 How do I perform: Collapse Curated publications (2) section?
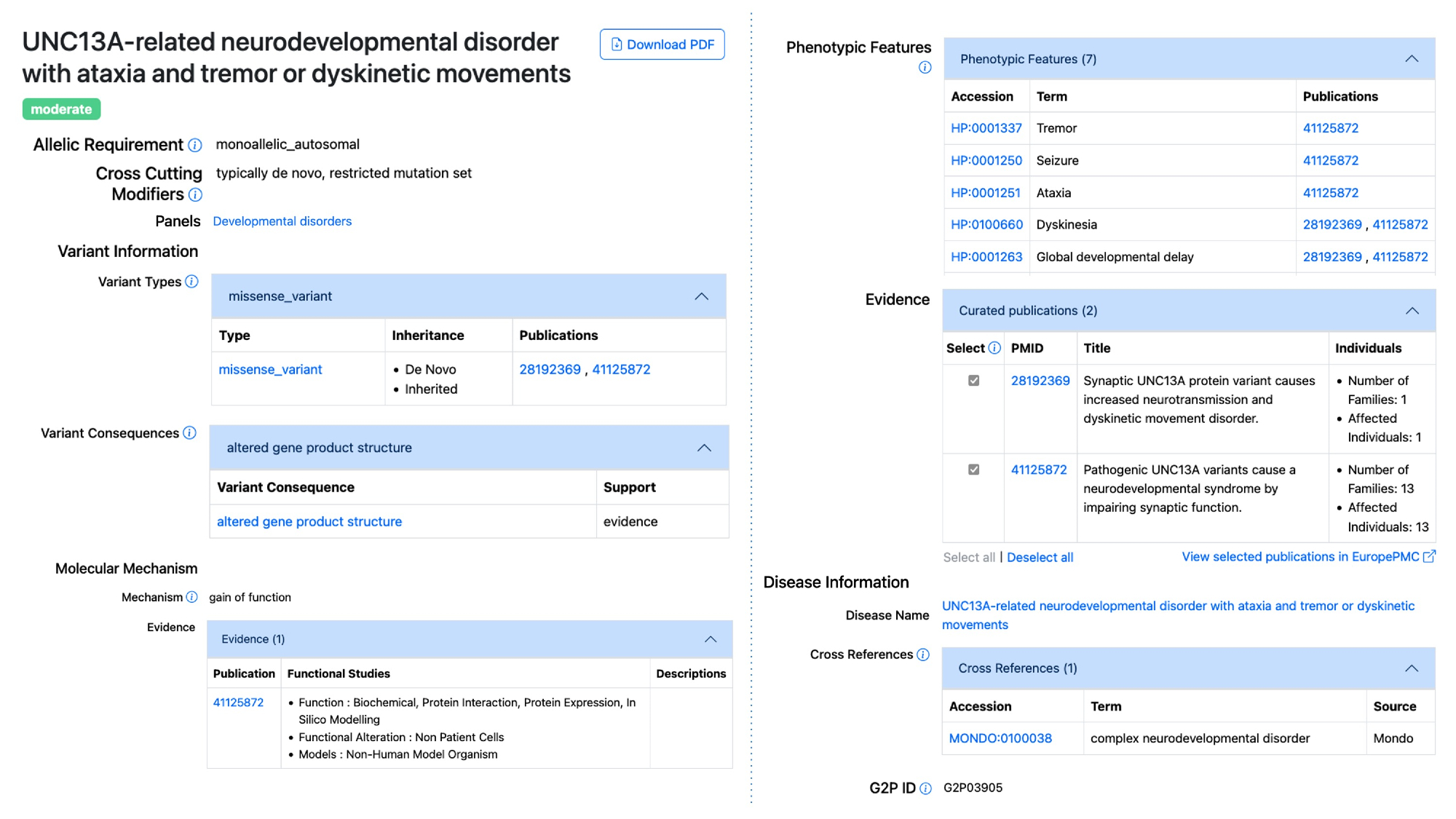pyautogui.click(x=1412, y=311)
